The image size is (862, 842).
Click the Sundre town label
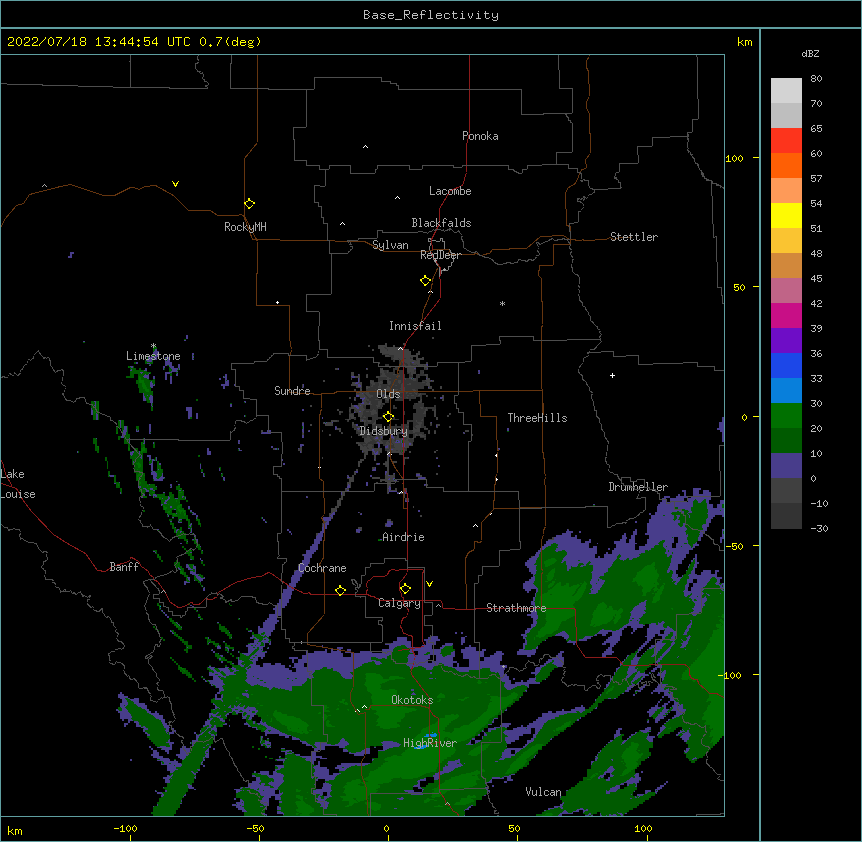click(292, 391)
